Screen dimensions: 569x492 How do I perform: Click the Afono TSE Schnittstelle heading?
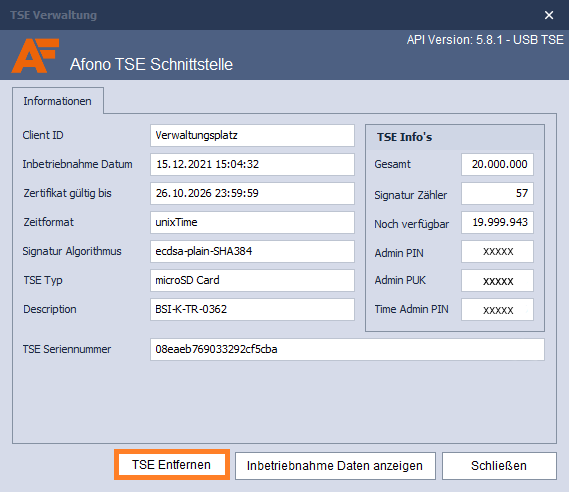pyautogui.click(x=151, y=64)
